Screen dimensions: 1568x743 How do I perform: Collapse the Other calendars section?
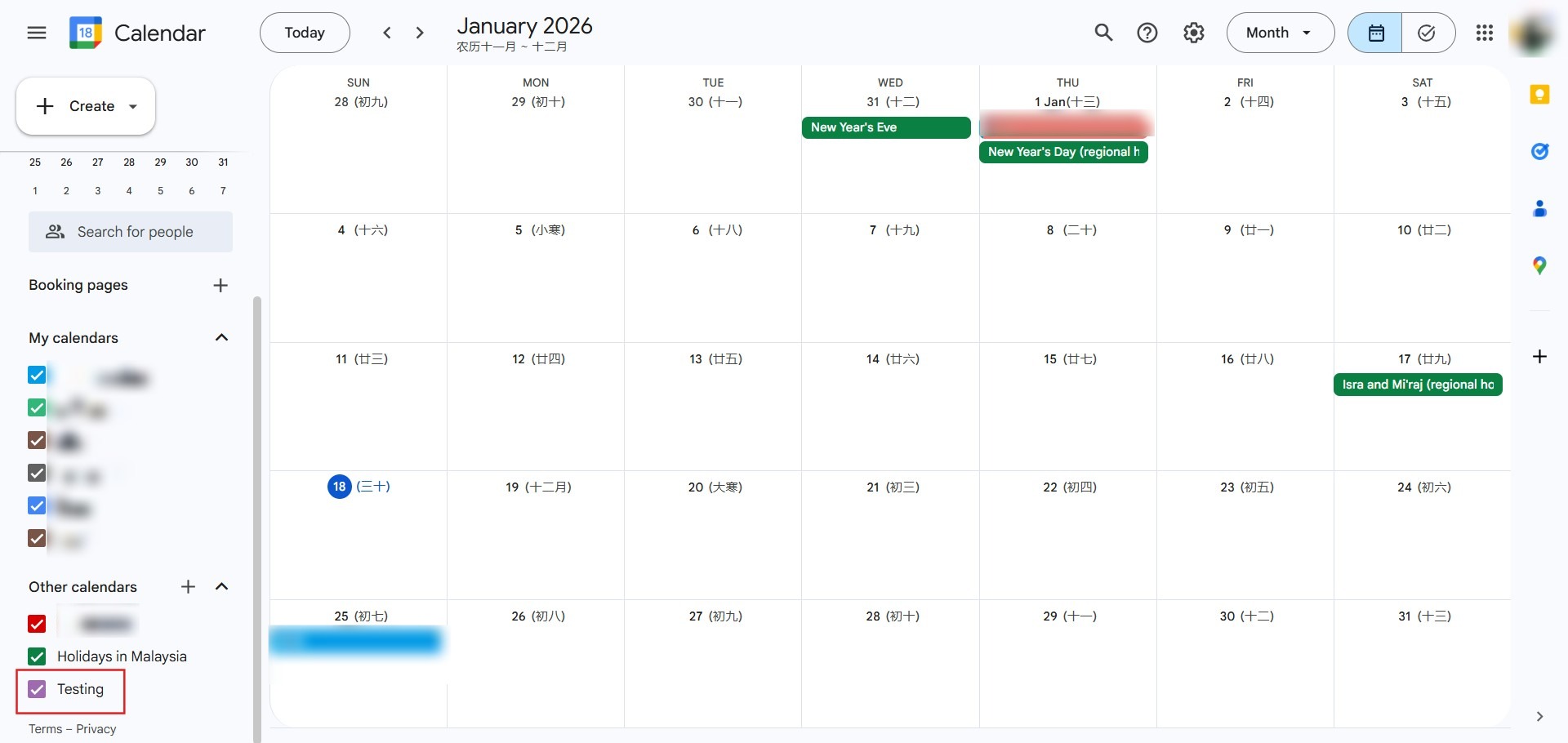point(221,587)
